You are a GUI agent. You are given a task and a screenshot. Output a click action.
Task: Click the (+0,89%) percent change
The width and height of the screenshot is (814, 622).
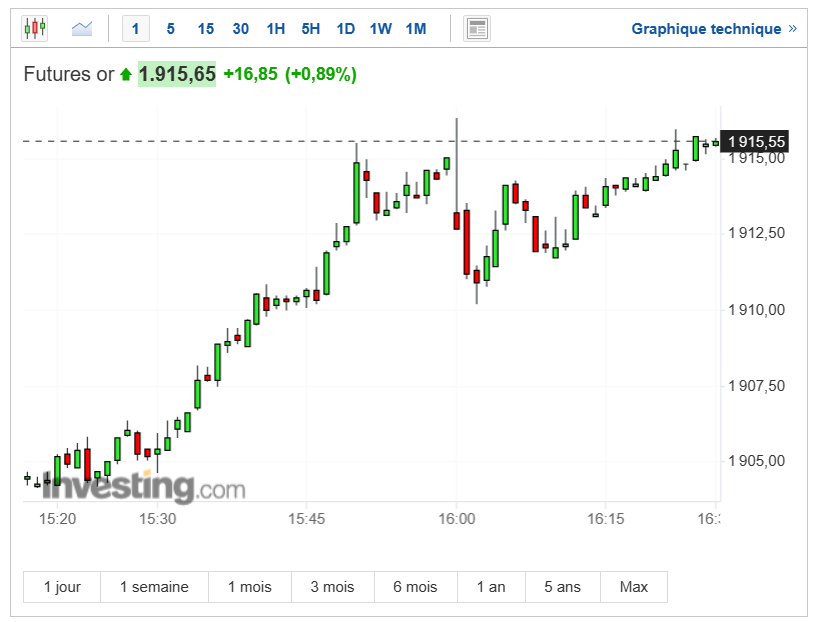click(x=321, y=74)
